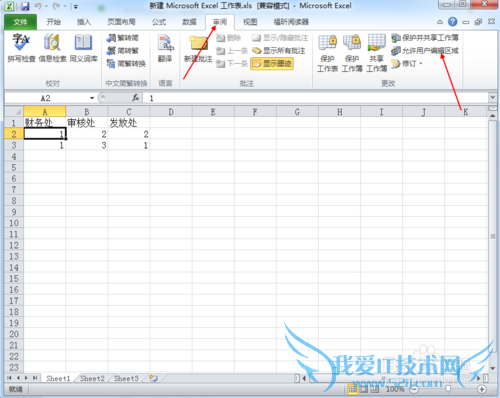Viewport: 500px width, 398px height.
Task: Click the Redo arrow in quick access toolbar
Action: tap(56, 6)
